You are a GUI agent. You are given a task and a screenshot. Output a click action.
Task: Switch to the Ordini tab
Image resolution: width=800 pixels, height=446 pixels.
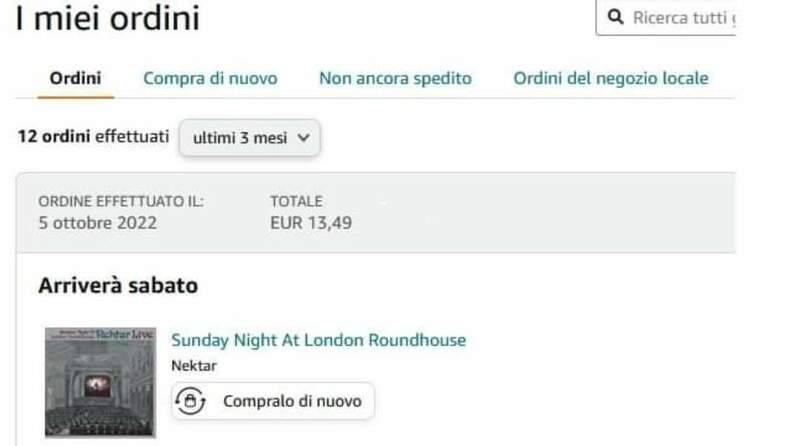click(76, 78)
